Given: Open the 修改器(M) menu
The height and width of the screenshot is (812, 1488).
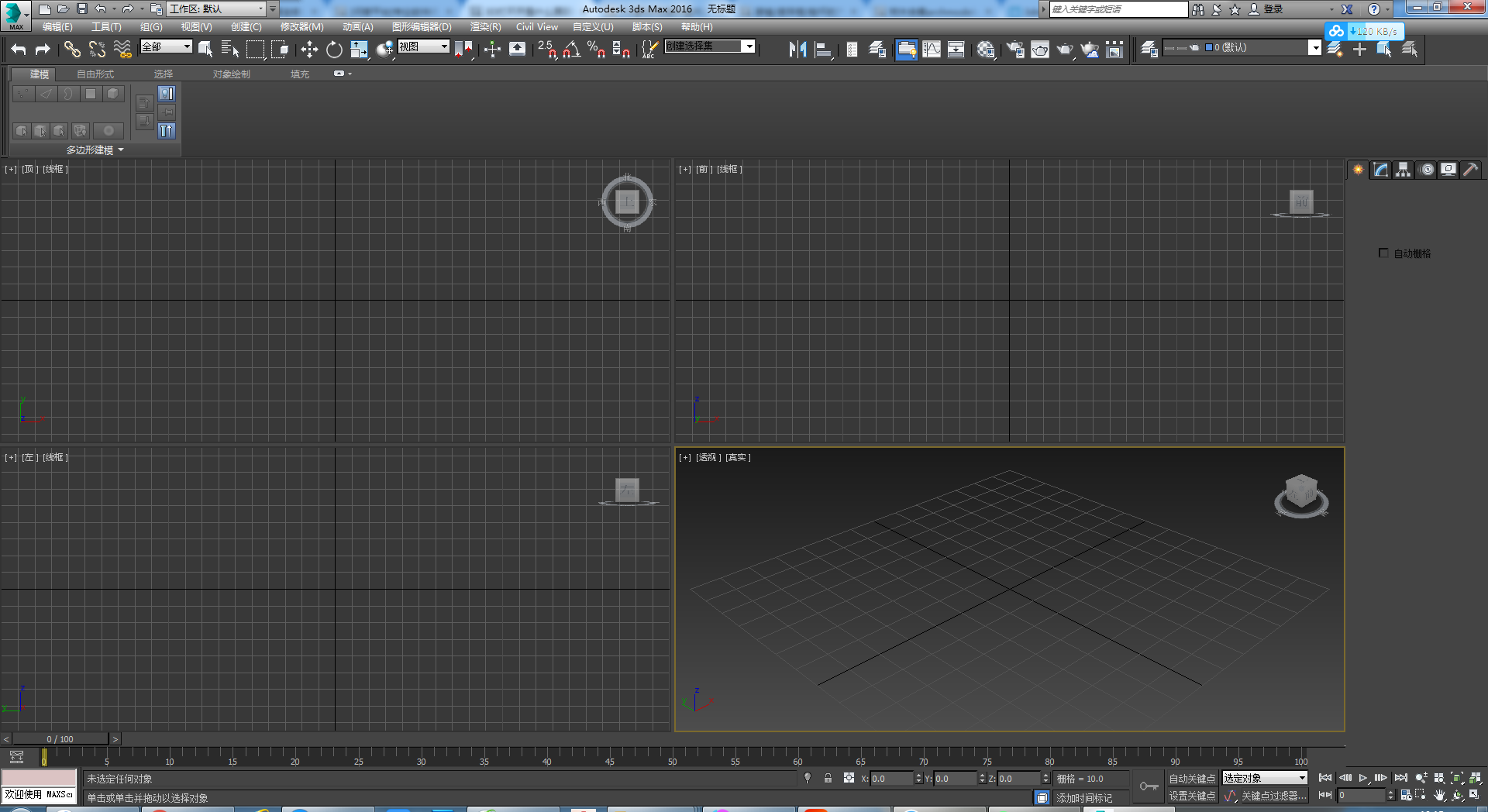Looking at the screenshot, I should [302, 27].
